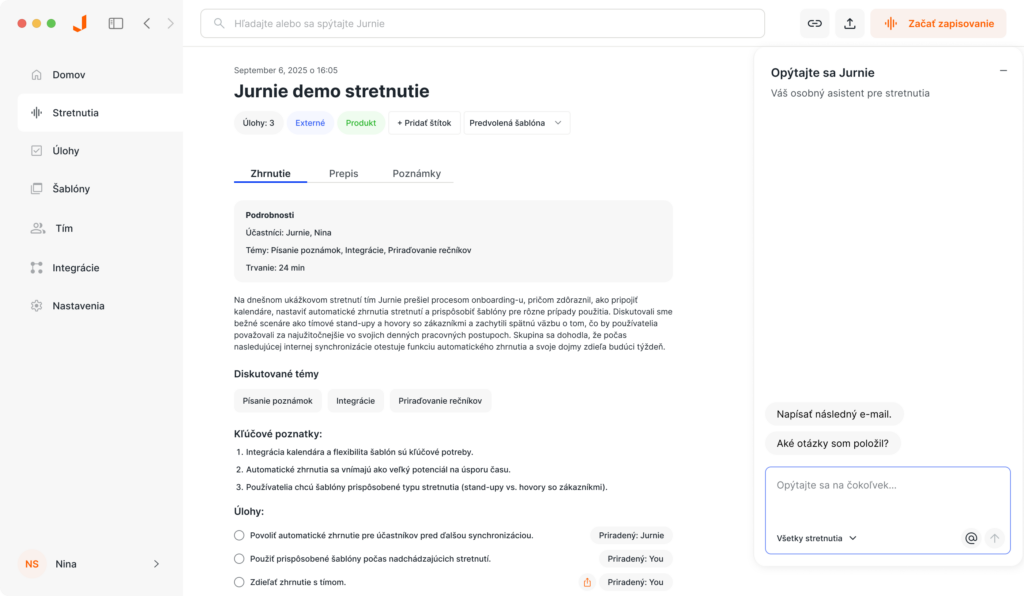Open Nastavenia settings in sidebar
Viewport: 1024px width, 596px height.
click(x=78, y=305)
